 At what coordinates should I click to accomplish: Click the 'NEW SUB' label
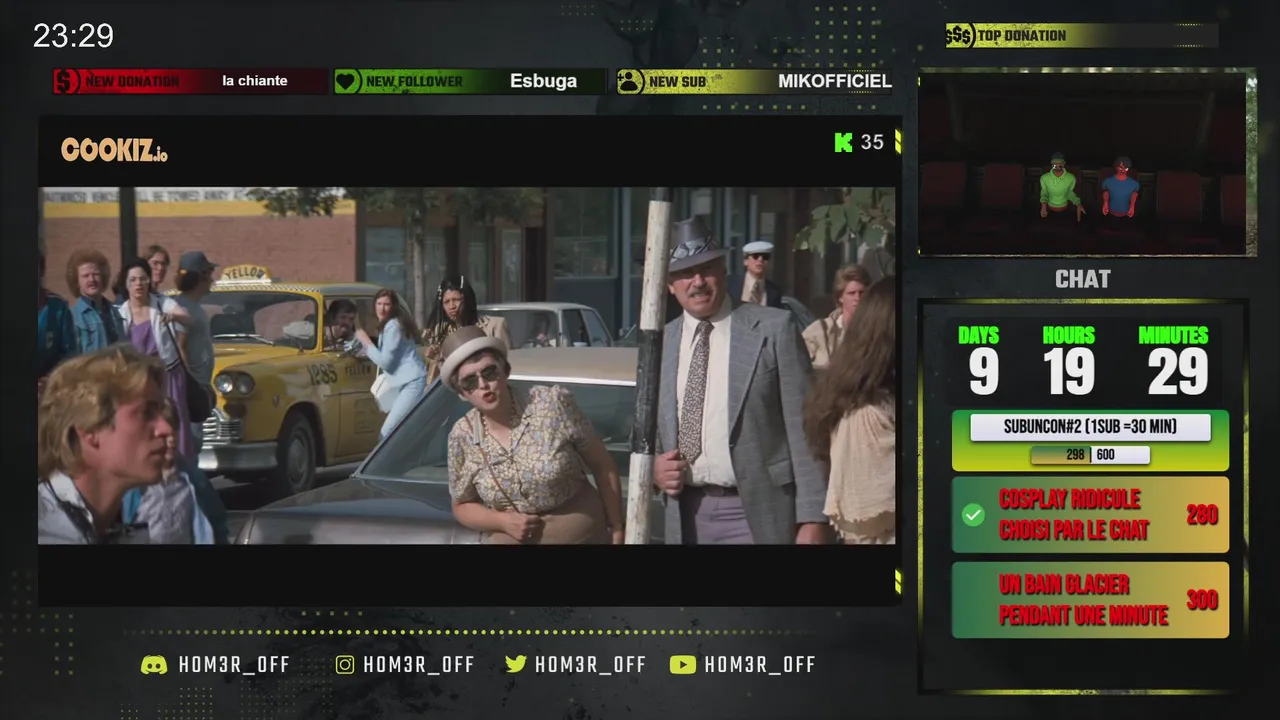pyautogui.click(x=677, y=81)
